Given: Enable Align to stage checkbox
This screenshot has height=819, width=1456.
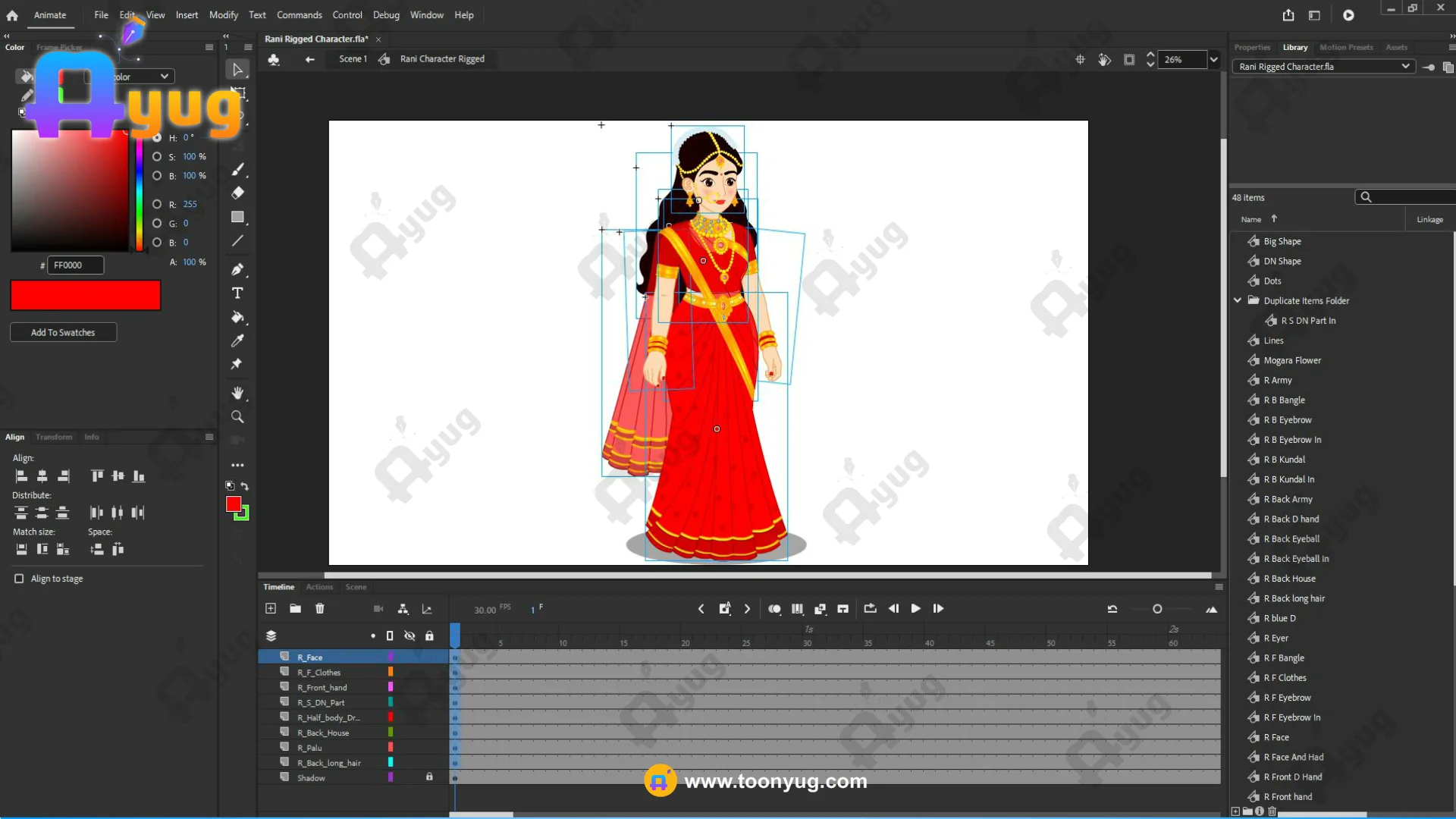Looking at the screenshot, I should pyautogui.click(x=19, y=579).
